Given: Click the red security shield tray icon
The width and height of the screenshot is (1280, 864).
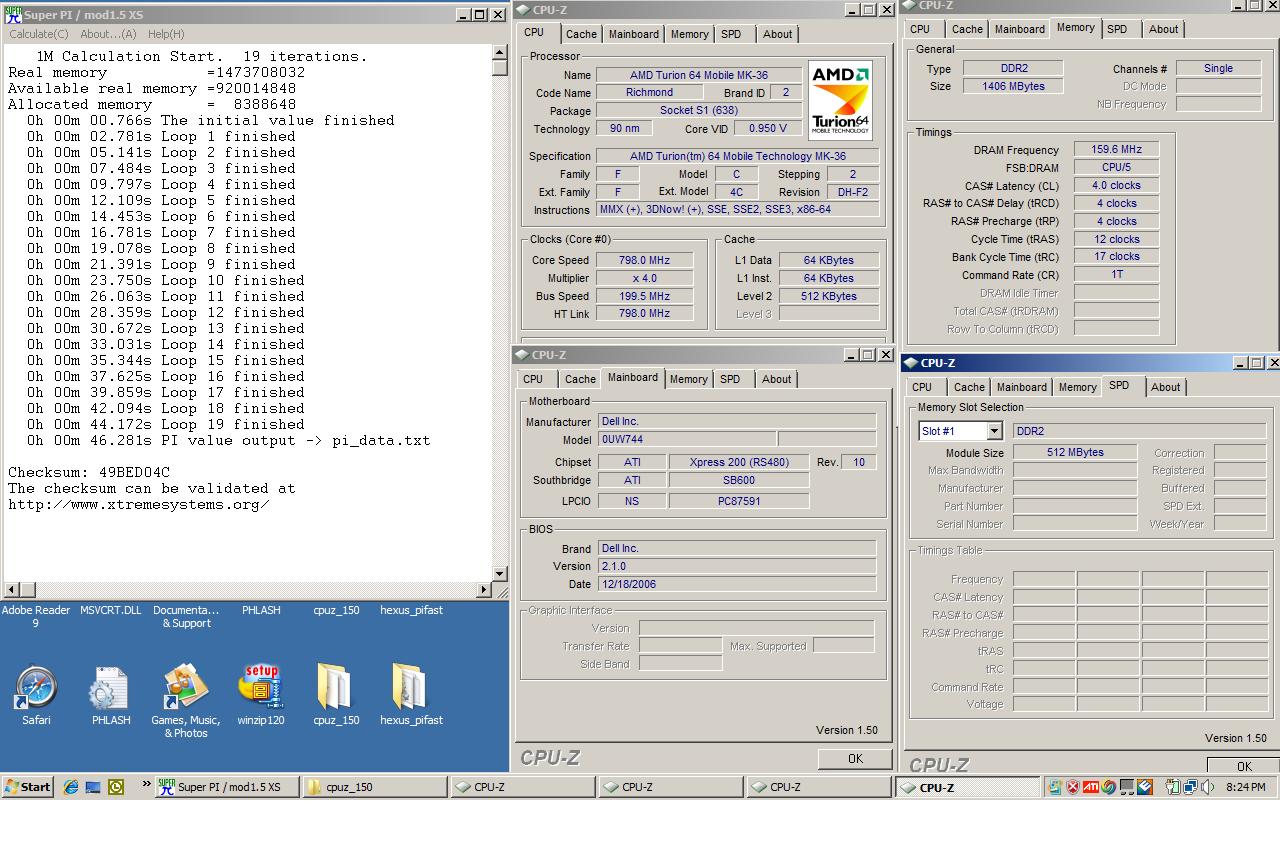Looking at the screenshot, I should pos(1073,787).
